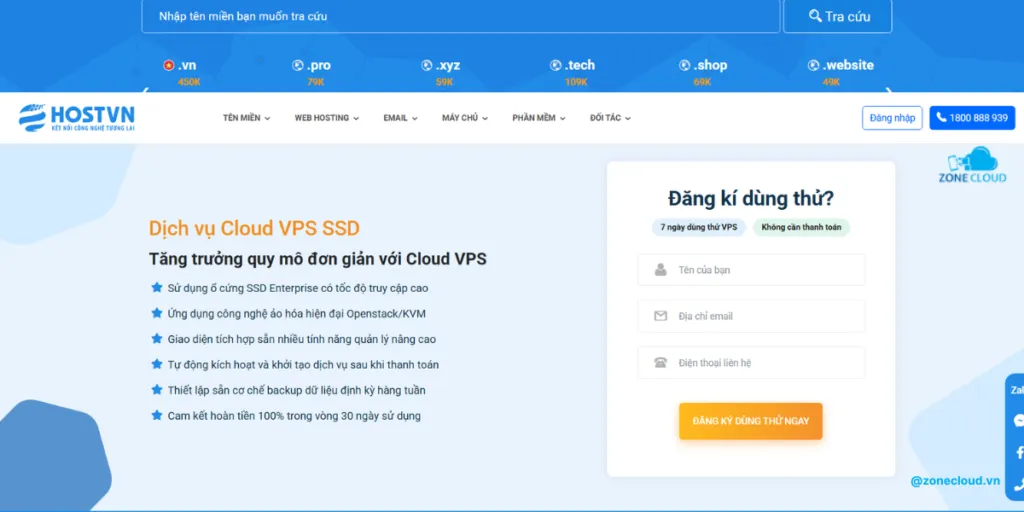The height and width of the screenshot is (512, 1024).
Task: Click the person icon in name field
Action: pos(660,270)
